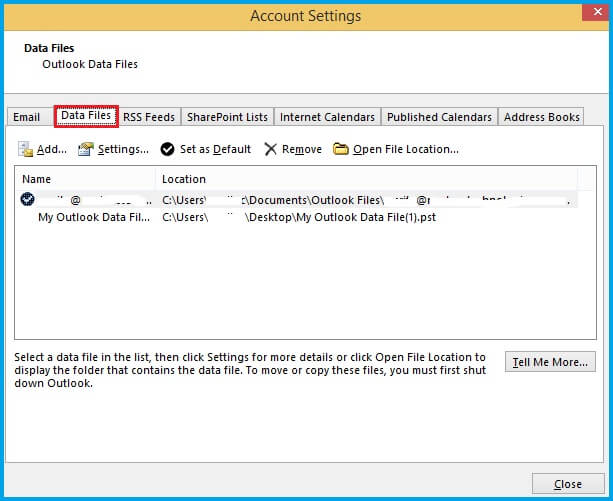This screenshot has width=613, height=501.
Task: Open the RSS Feeds tab
Action: pos(149,117)
